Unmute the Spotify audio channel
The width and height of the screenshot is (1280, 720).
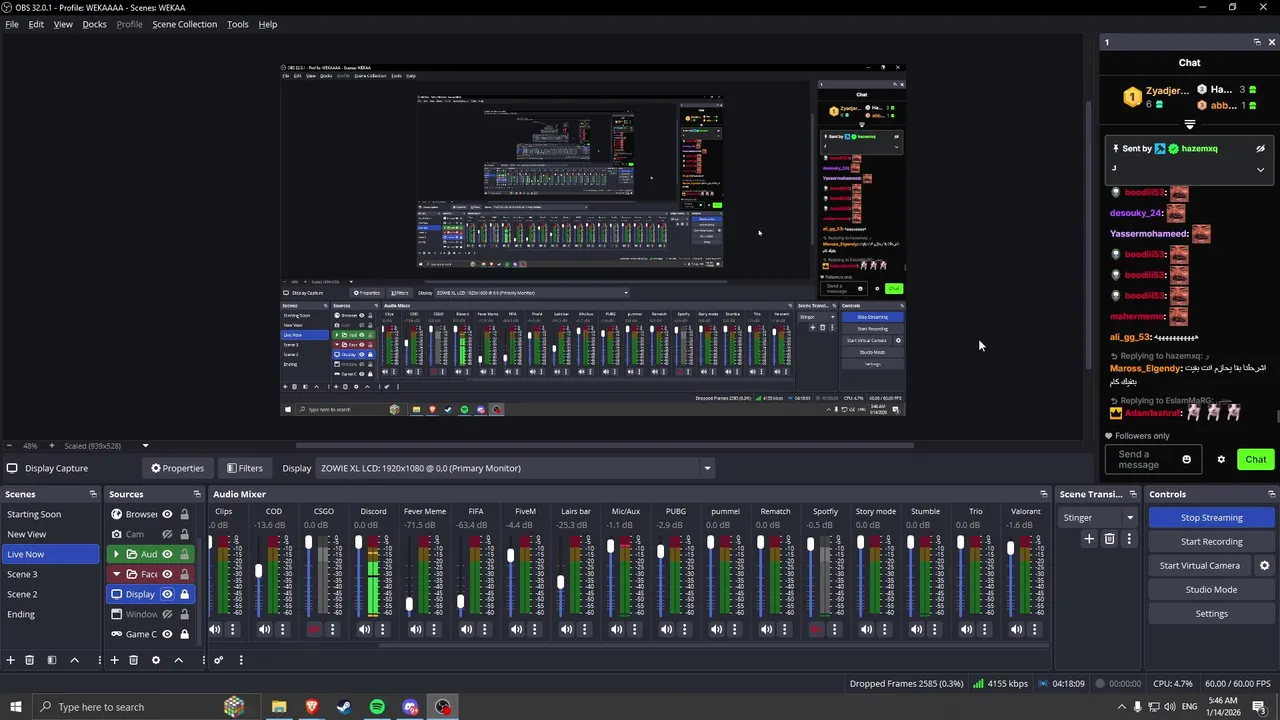pos(816,629)
